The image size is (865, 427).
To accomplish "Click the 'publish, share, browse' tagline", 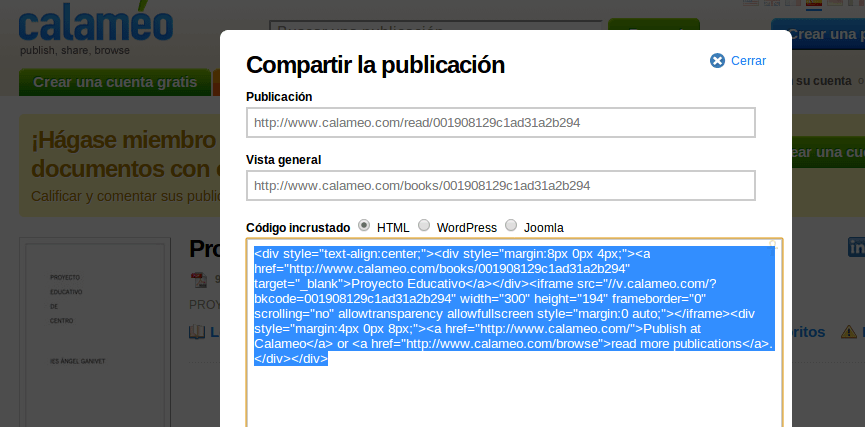I will point(75,51).
